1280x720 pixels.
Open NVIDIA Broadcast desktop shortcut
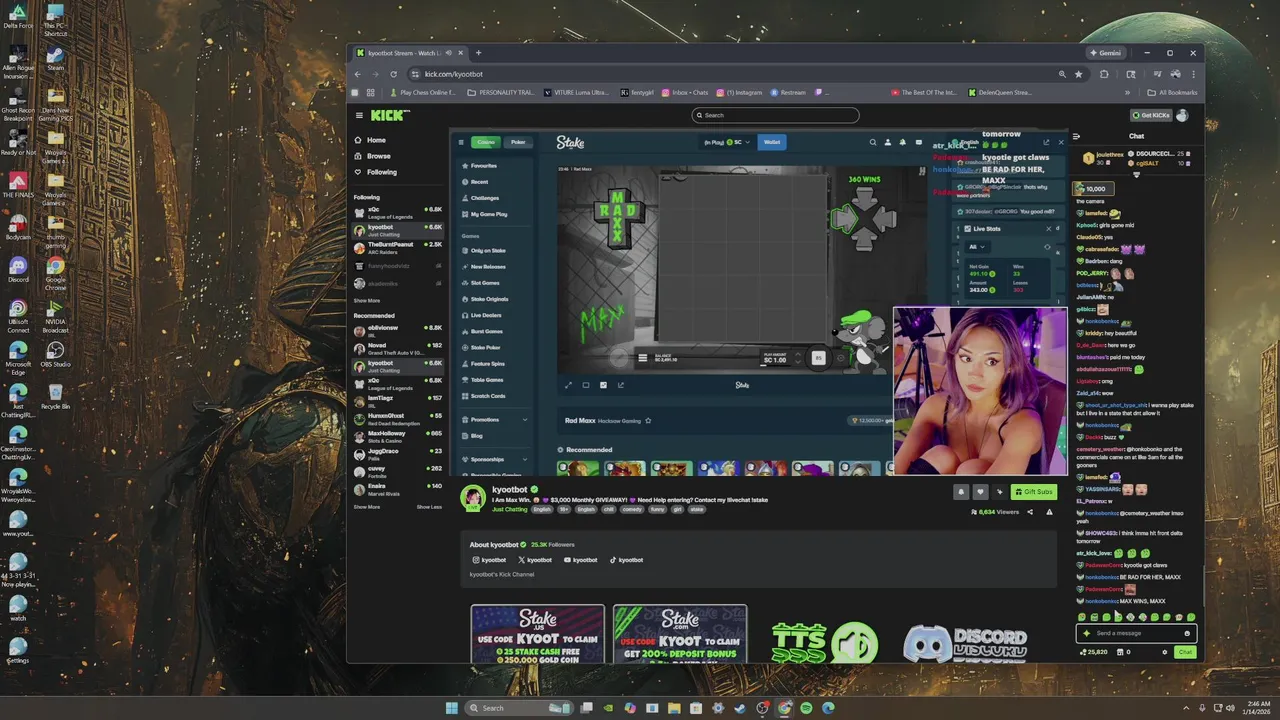pos(55,316)
